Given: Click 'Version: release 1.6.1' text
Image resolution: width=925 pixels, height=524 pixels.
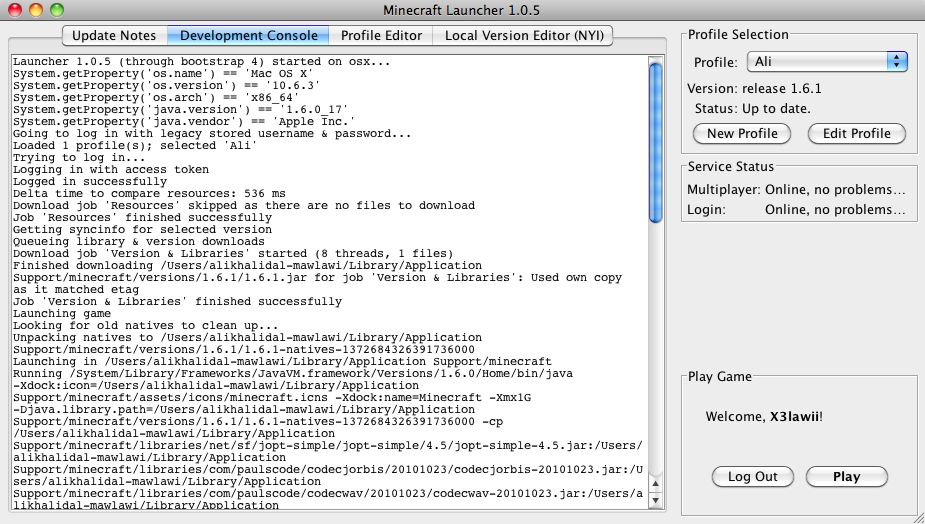Looking at the screenshot, I should [754, 89].
